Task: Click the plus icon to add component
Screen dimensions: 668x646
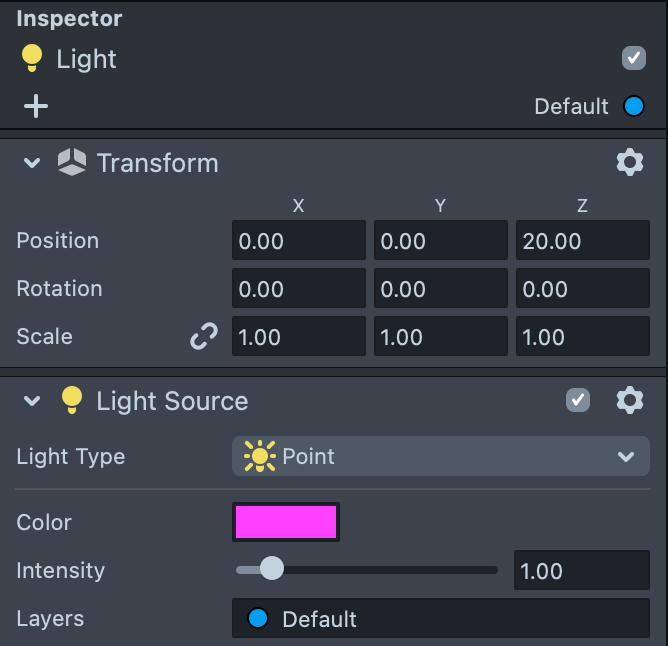Action: tap(36, 106)
